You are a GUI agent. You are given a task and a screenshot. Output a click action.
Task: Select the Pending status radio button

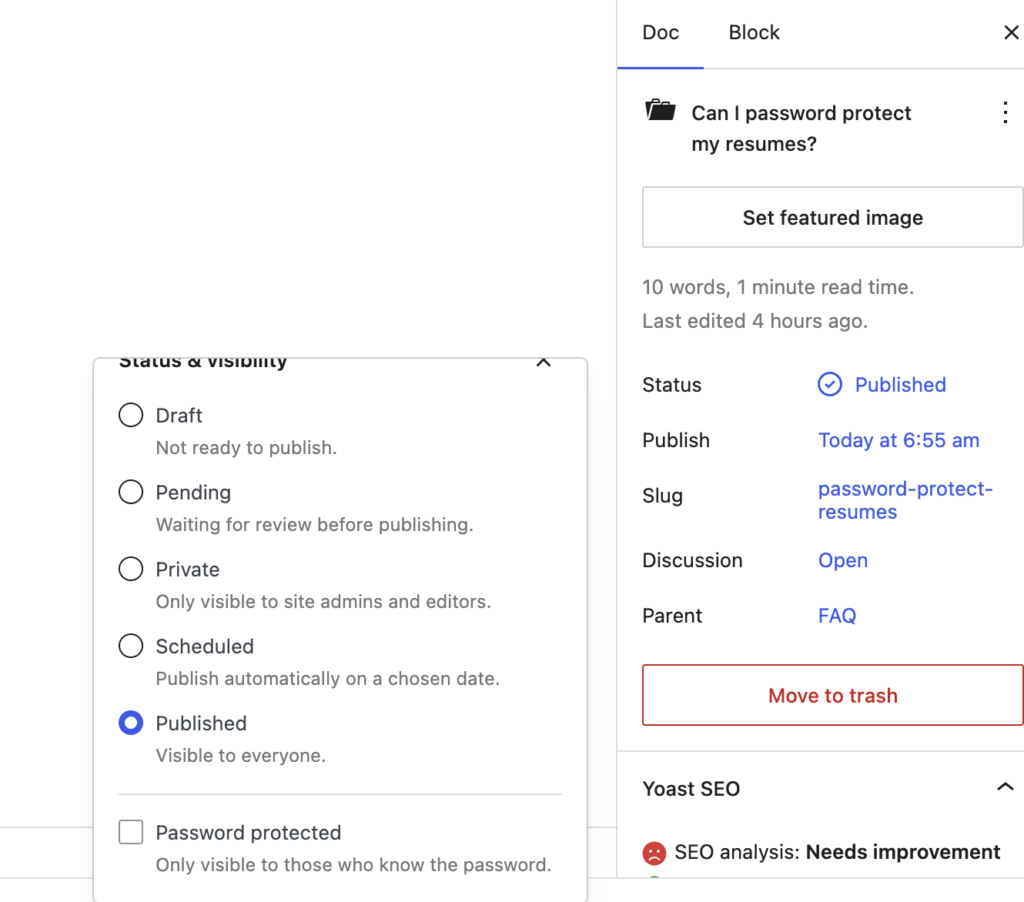pyautogui.click(x=131, y=492)
